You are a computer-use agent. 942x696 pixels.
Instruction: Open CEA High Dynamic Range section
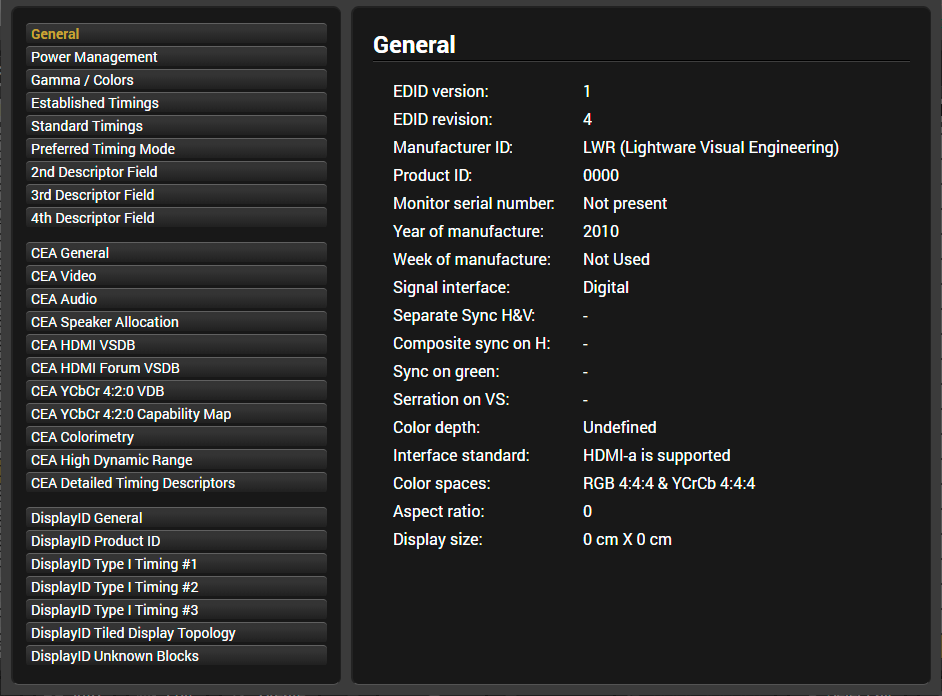point(176,460)
